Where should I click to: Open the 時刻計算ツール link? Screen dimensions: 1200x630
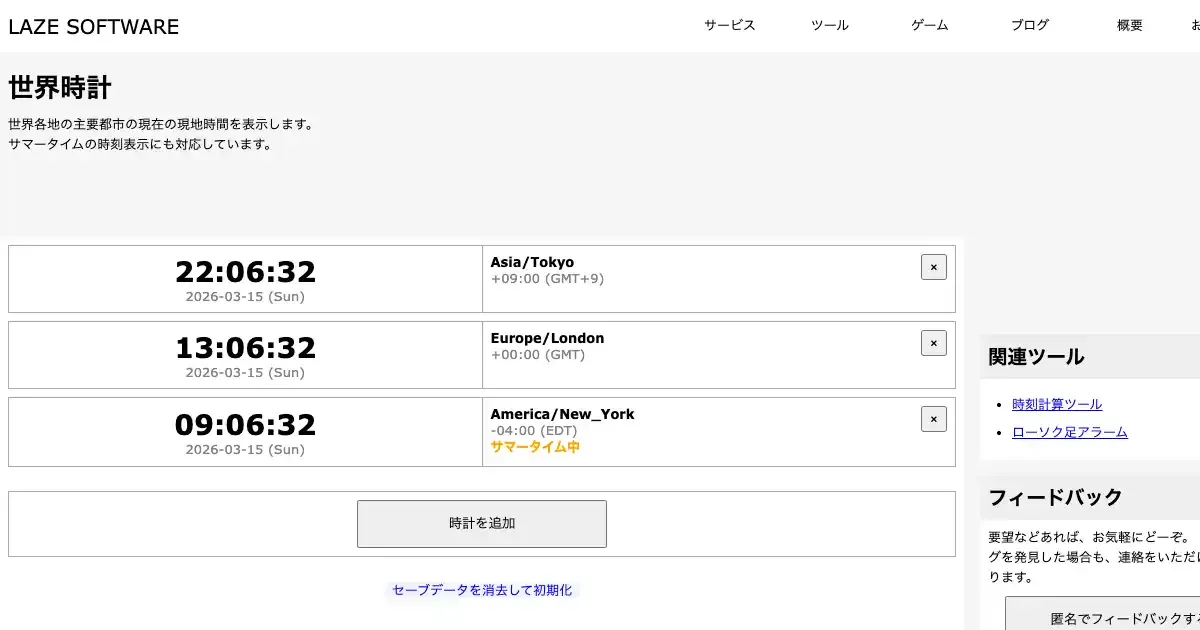point(1056,404)
